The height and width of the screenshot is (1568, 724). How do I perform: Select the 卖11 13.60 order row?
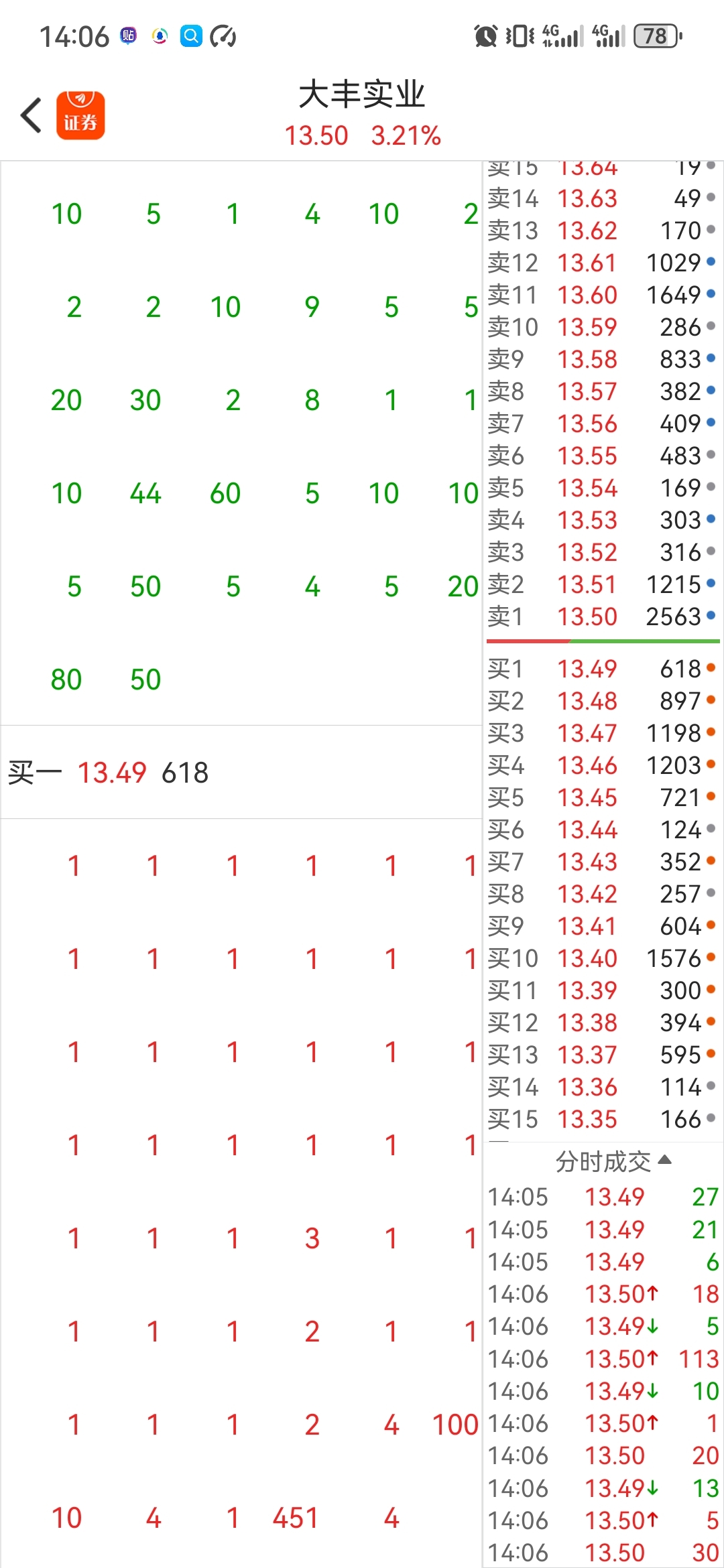click(x=602, y=295)
